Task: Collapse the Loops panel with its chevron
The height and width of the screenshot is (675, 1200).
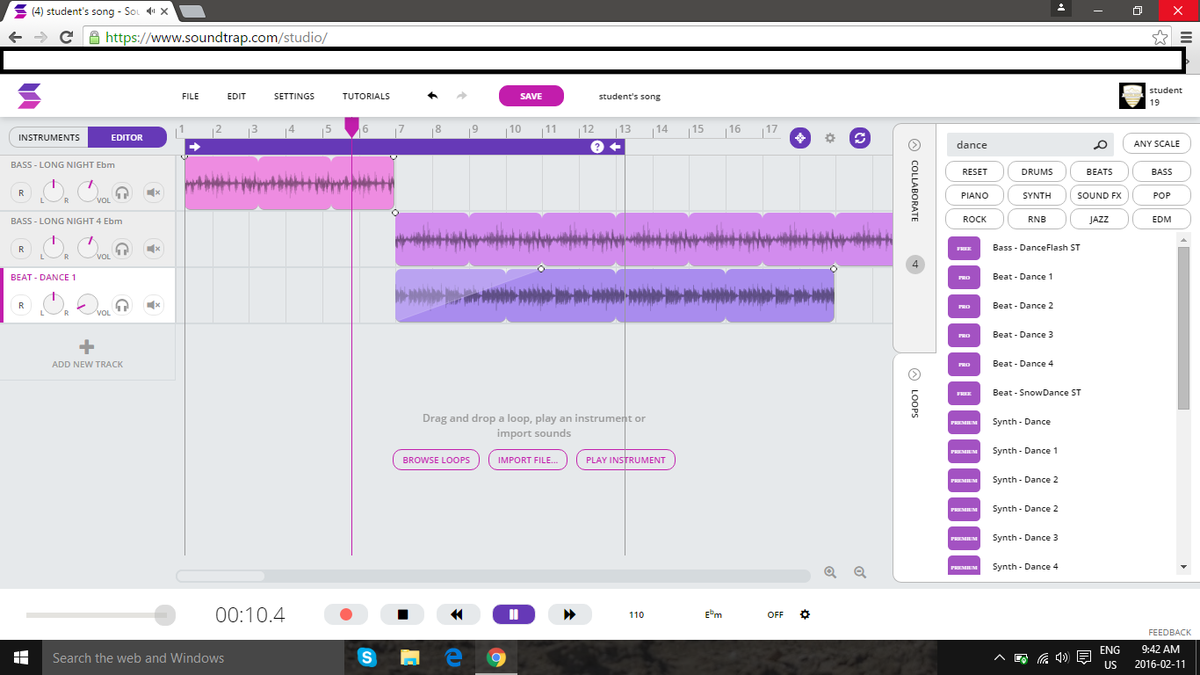Action: point(914,374)
